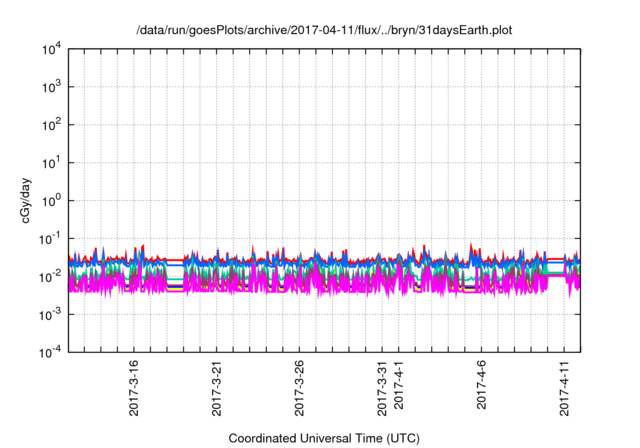This screenshot has width=640, height=448.
Task: Click the 10^0 y-axis tick label
Action: [48, 201]
